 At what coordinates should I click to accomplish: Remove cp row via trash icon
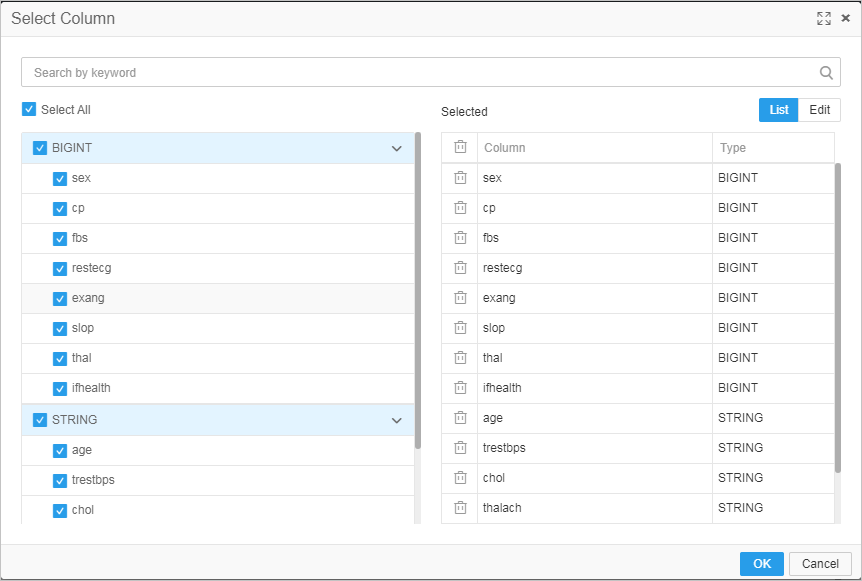460,208
